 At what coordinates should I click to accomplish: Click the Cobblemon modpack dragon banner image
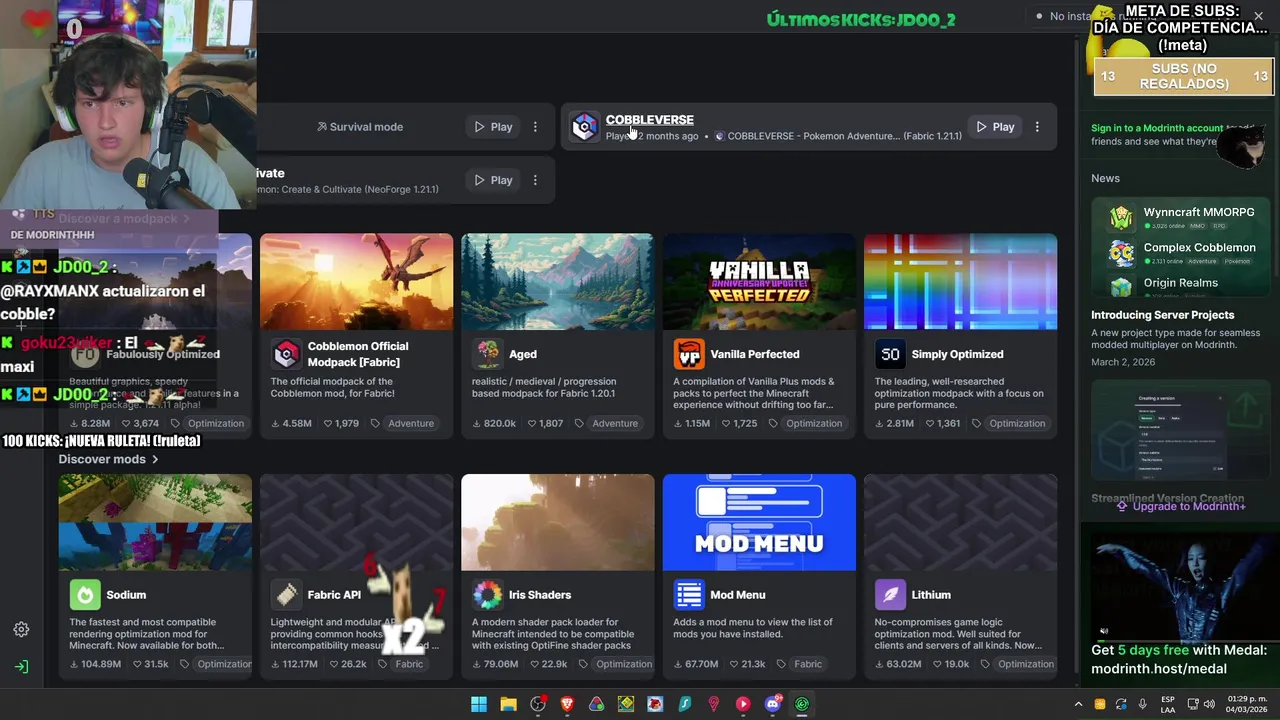coord(356,282)
